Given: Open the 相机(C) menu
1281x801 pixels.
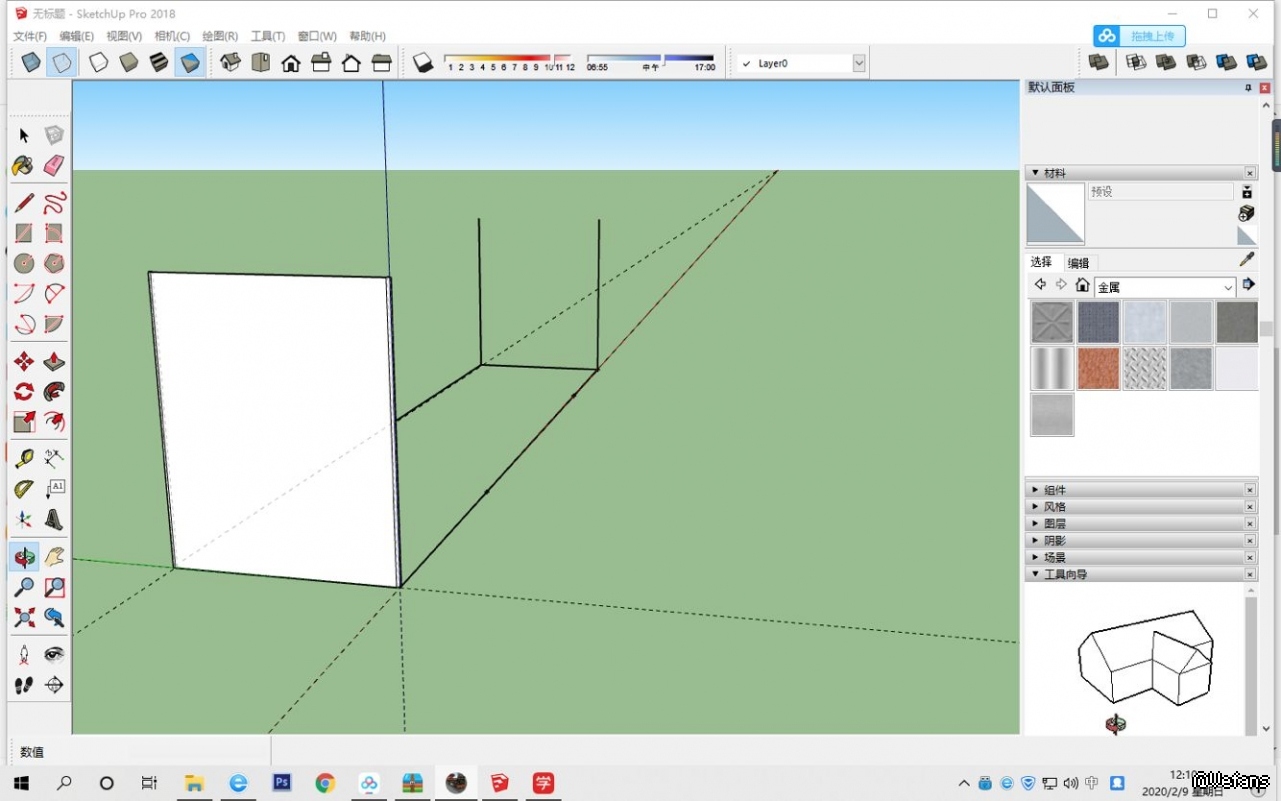Looking at the screenshot, I should (x=171, y=36).
